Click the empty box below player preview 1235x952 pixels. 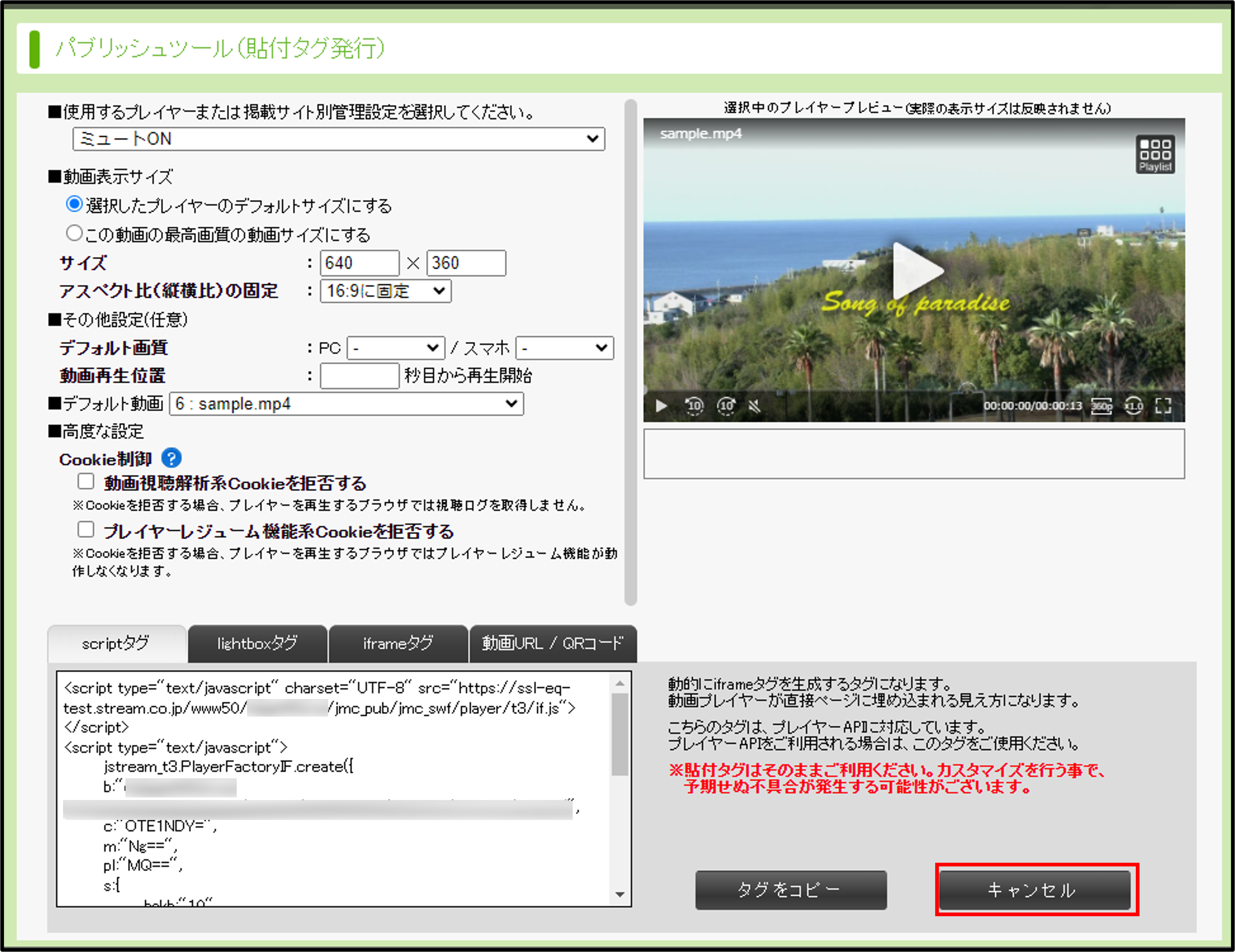point(914,454)
